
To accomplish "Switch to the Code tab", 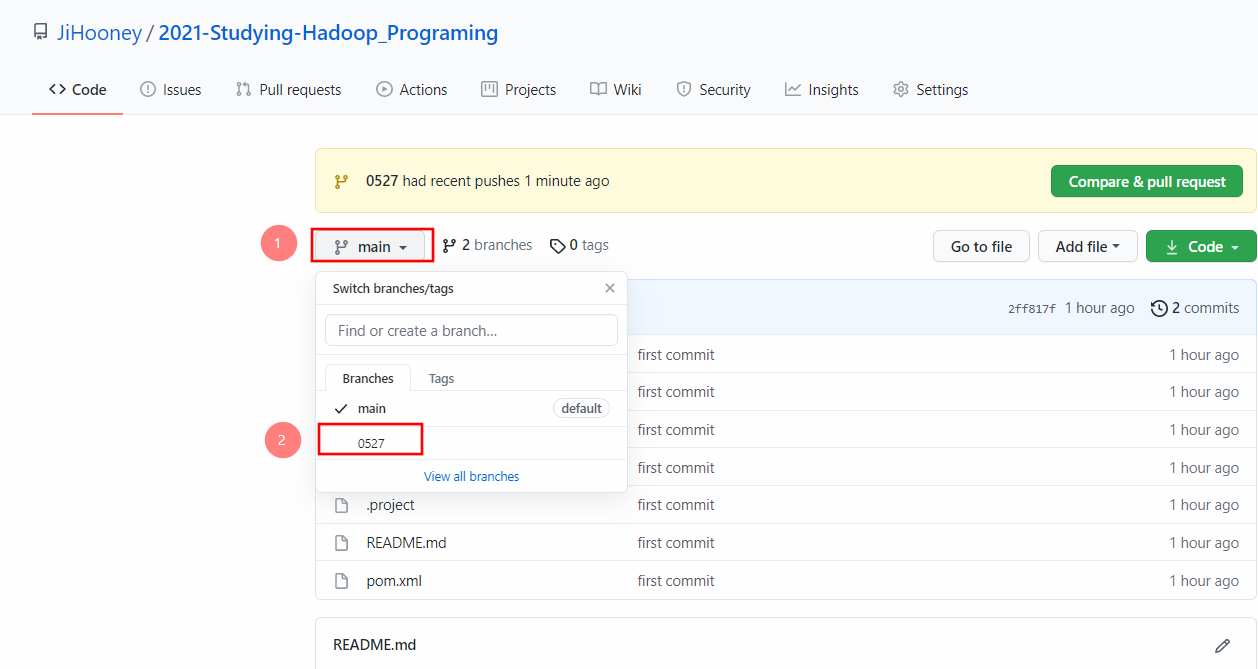I will pyautogui.click(x=77, y=90).
